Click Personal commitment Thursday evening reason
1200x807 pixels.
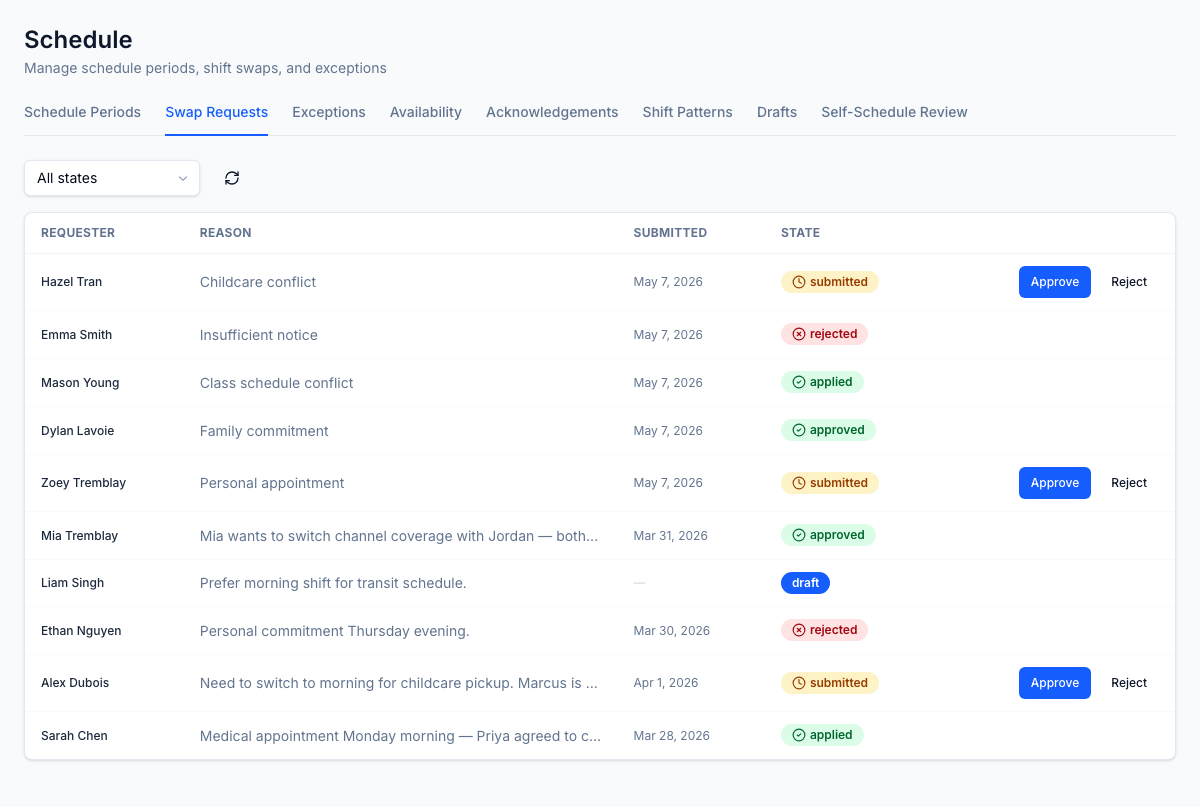[x=335, y=631]
